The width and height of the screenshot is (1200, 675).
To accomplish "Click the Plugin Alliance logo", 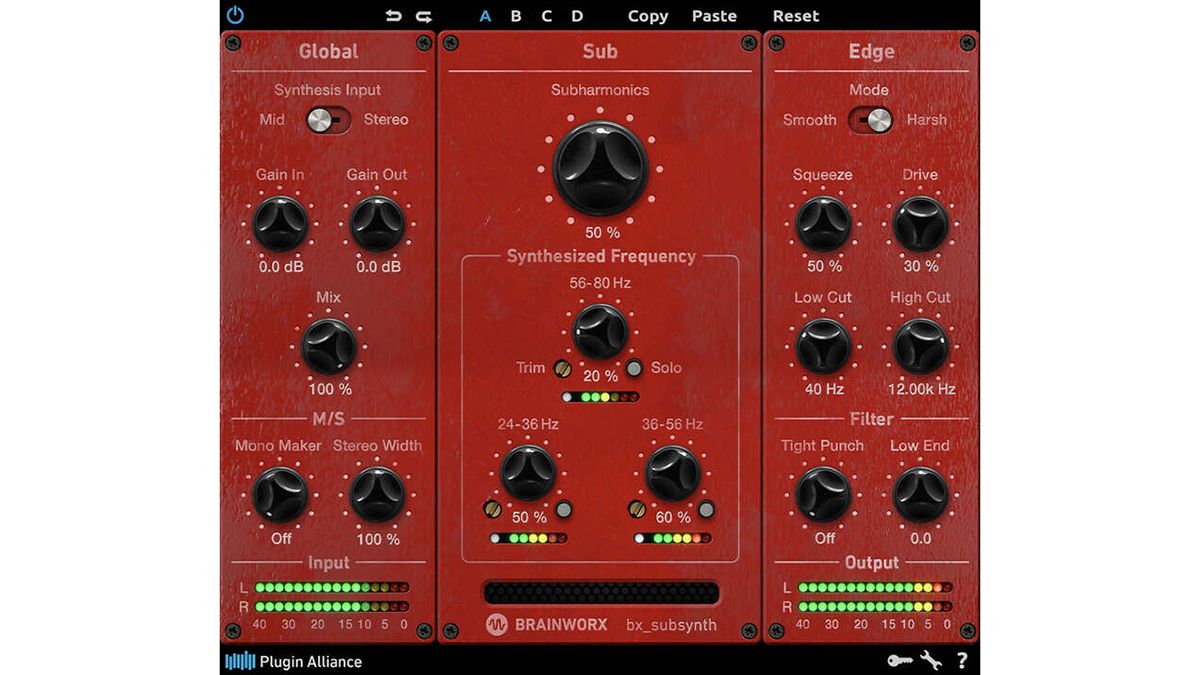I will click(x=290, y=661).
